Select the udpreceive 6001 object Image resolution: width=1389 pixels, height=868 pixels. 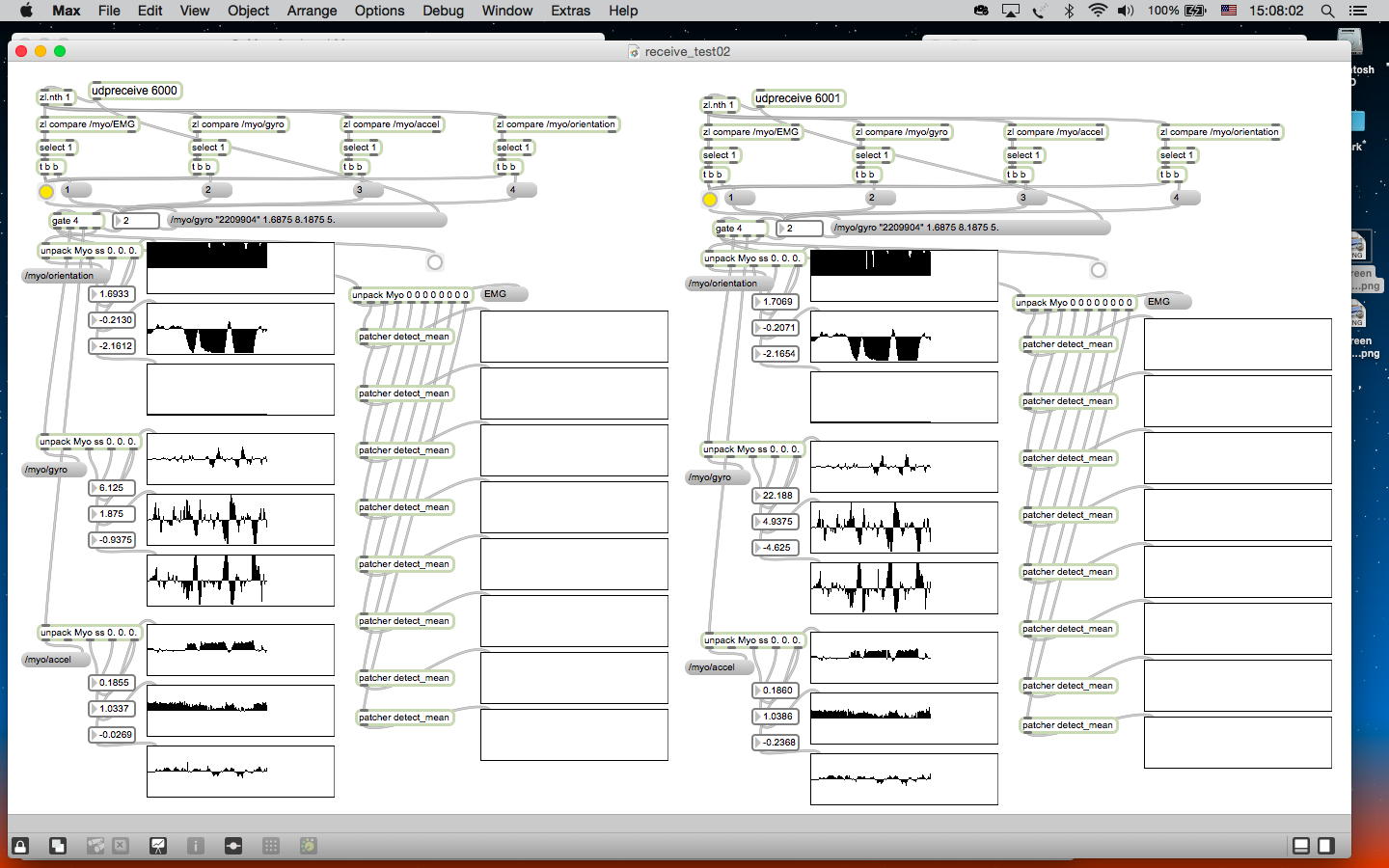click(798, 98)
